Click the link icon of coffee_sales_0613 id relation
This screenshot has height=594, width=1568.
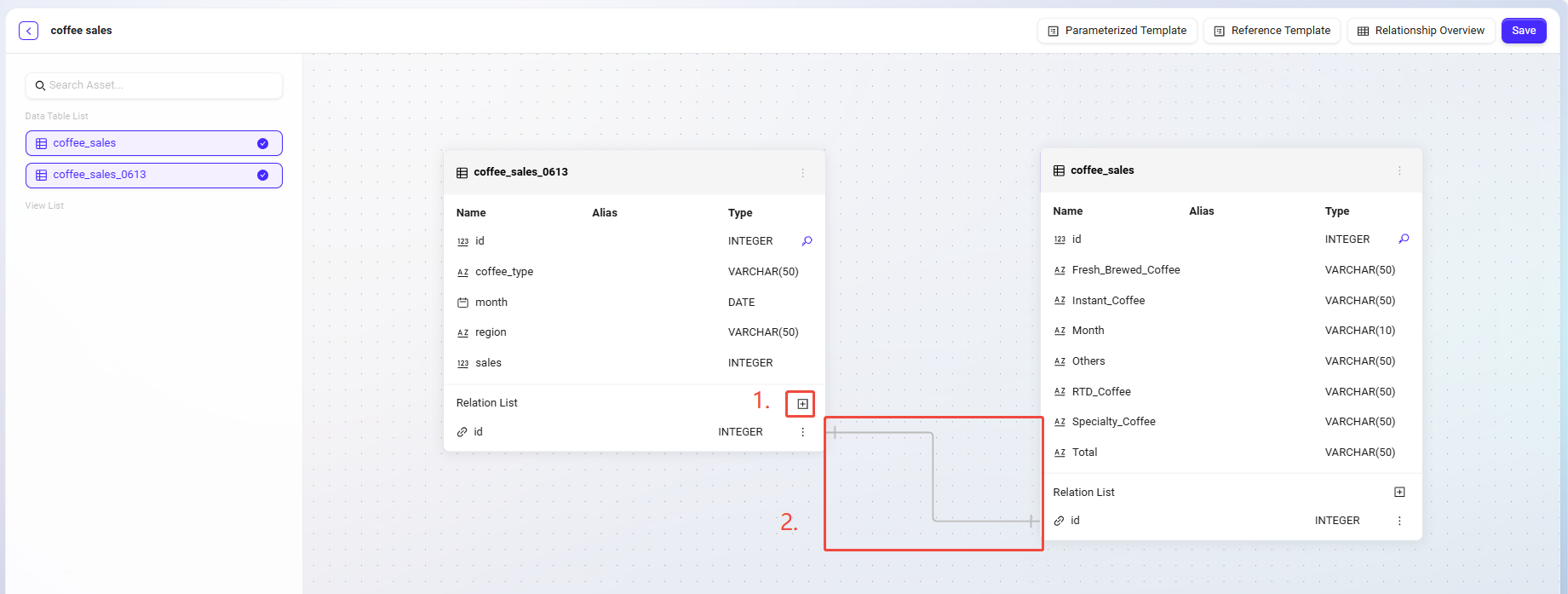(x=462, y=432)
